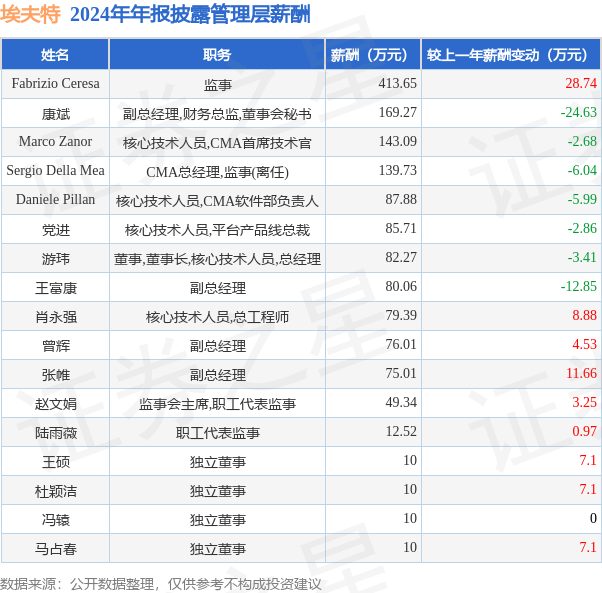Select the name Fabrizio Ceresa
The image size is (602, 593).
pos(55,83)
